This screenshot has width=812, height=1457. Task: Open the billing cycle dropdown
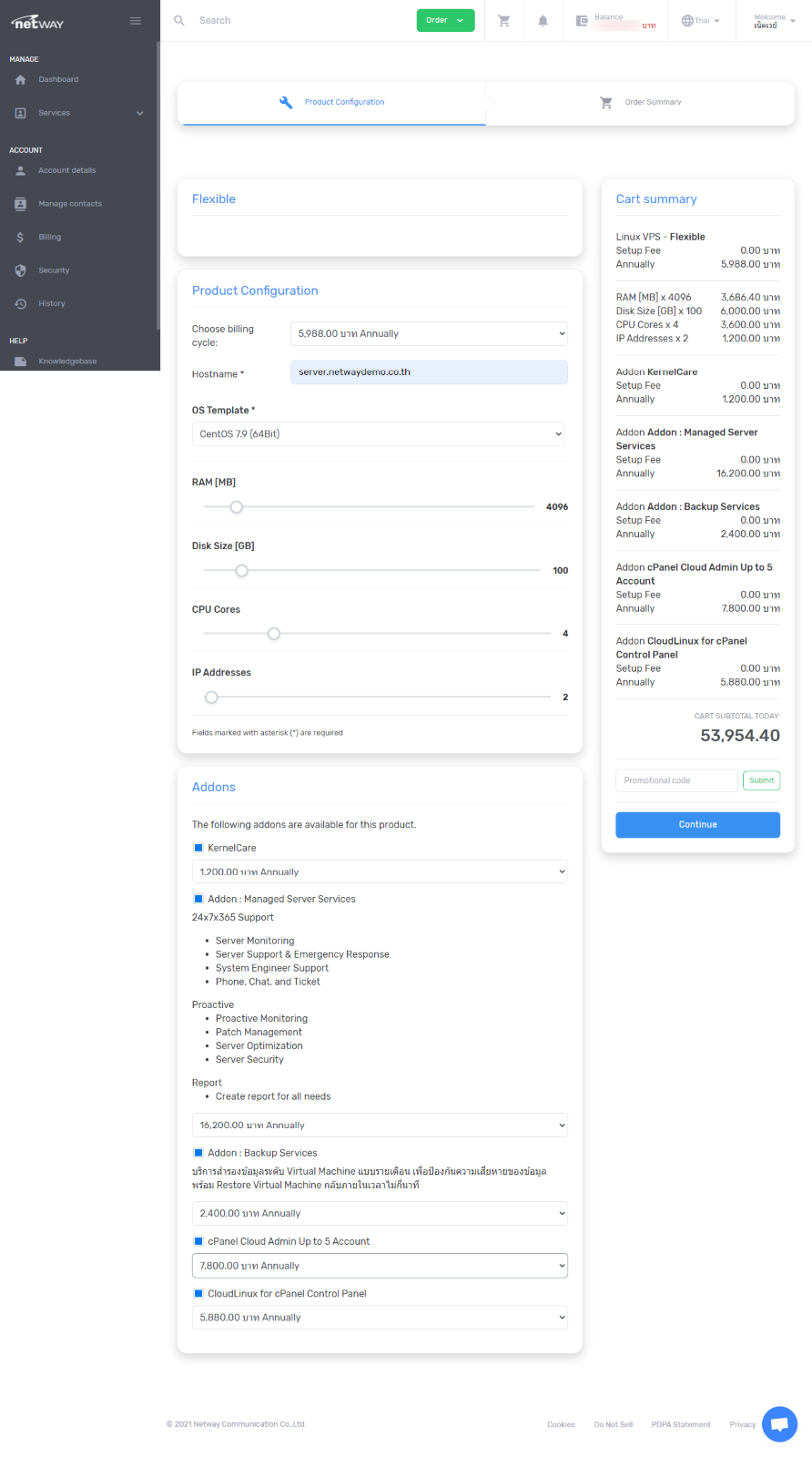[x=429, y=334]
